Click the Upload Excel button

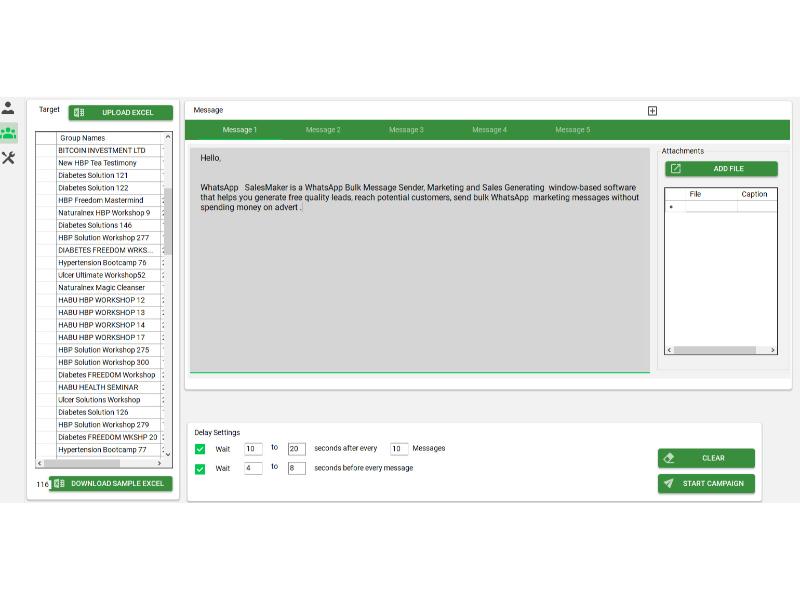[121, 112]
